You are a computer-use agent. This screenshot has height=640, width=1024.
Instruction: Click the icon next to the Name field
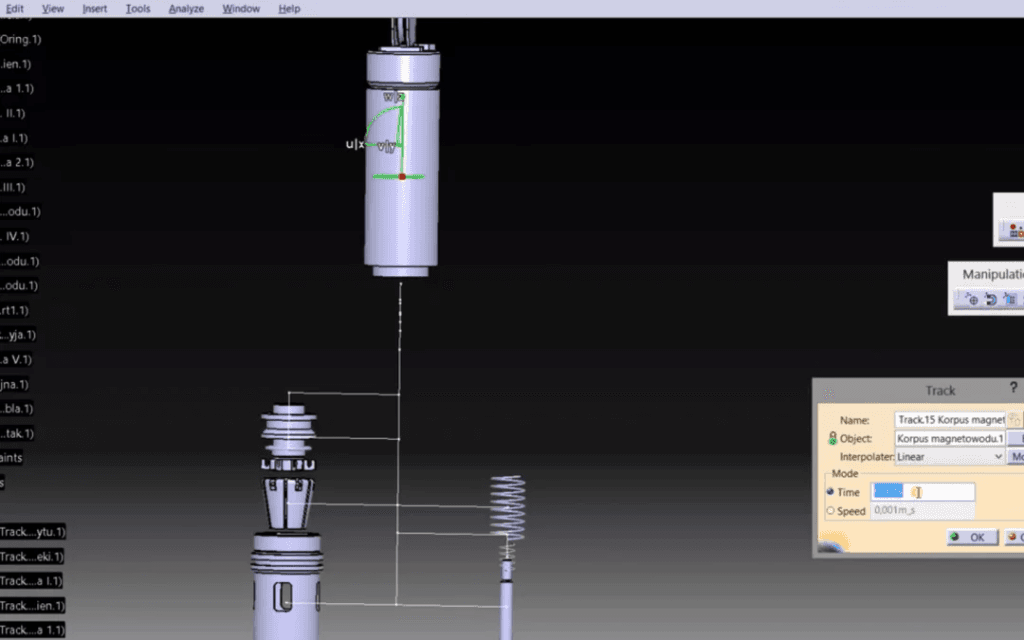point(1015,420)
